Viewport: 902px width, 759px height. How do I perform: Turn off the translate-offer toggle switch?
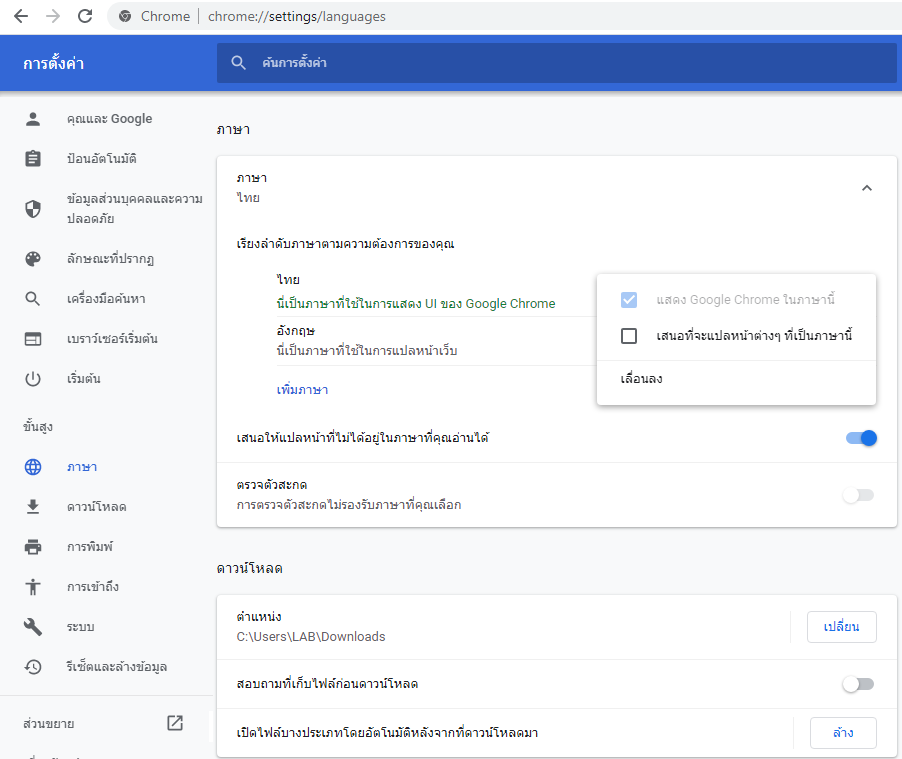[860, 438]
